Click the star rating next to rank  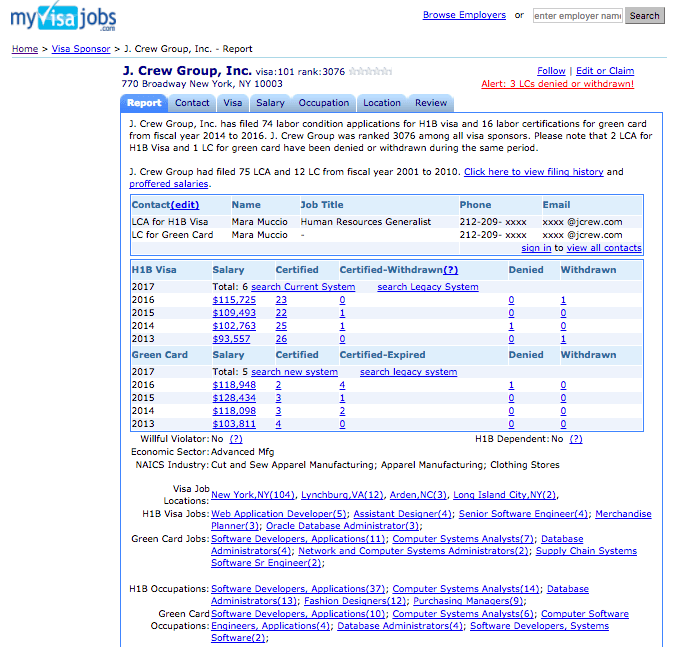(370, 71)
